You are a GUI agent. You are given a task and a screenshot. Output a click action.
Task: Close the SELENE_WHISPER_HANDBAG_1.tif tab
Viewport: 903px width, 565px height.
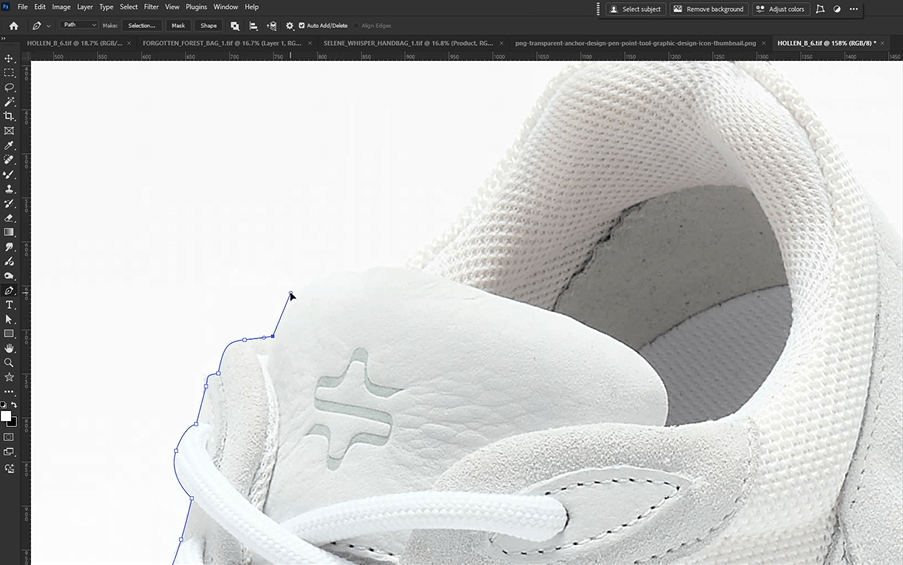(x=503, y=43)
